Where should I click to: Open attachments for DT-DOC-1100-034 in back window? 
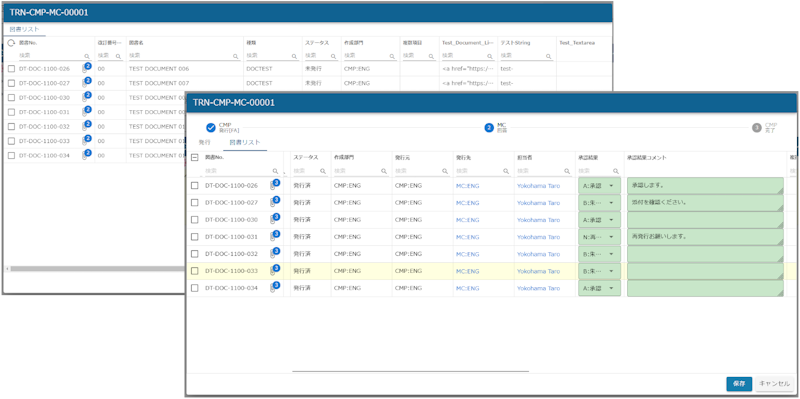[86, 155]
